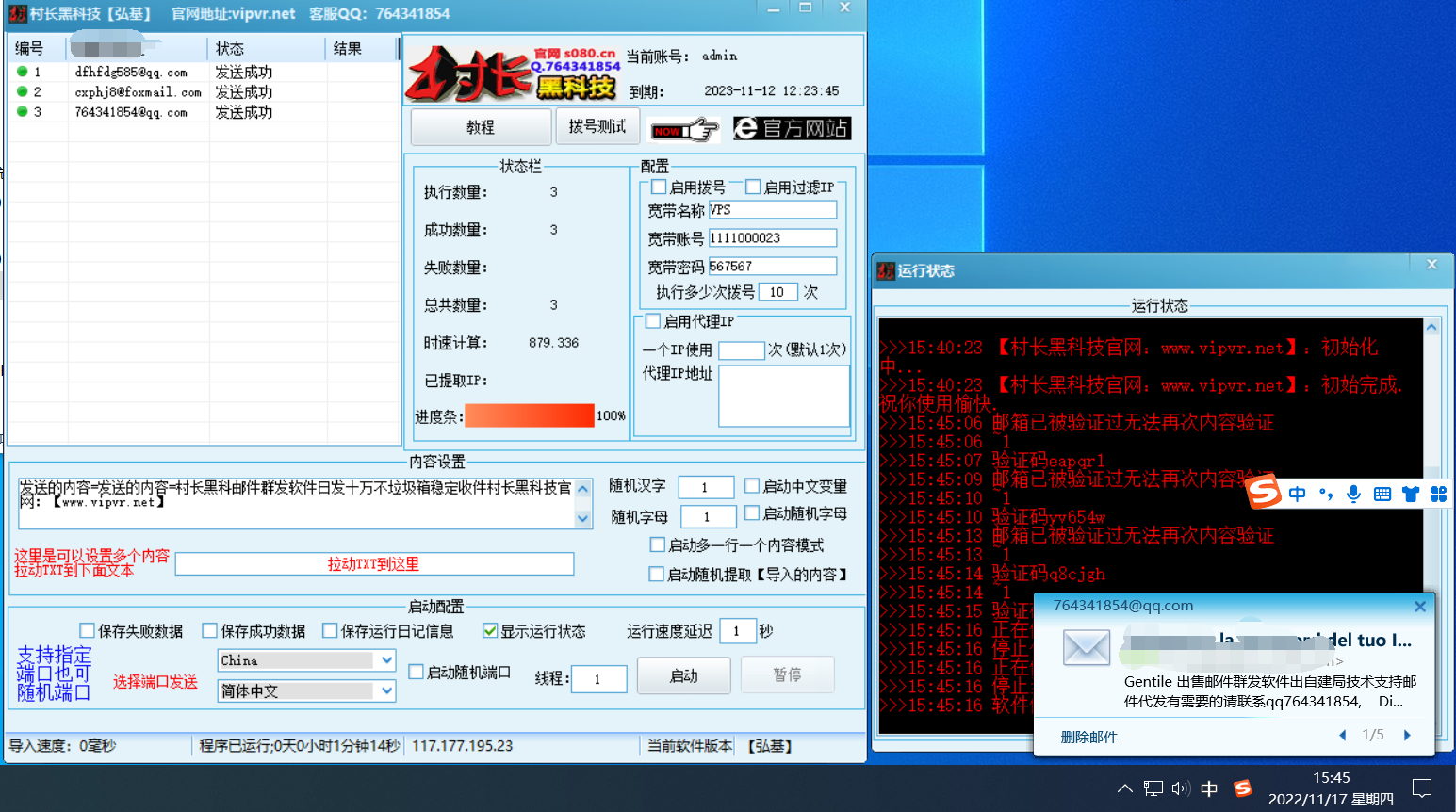
Task: Open volume icon in system tray
Action: (1181, 788)
